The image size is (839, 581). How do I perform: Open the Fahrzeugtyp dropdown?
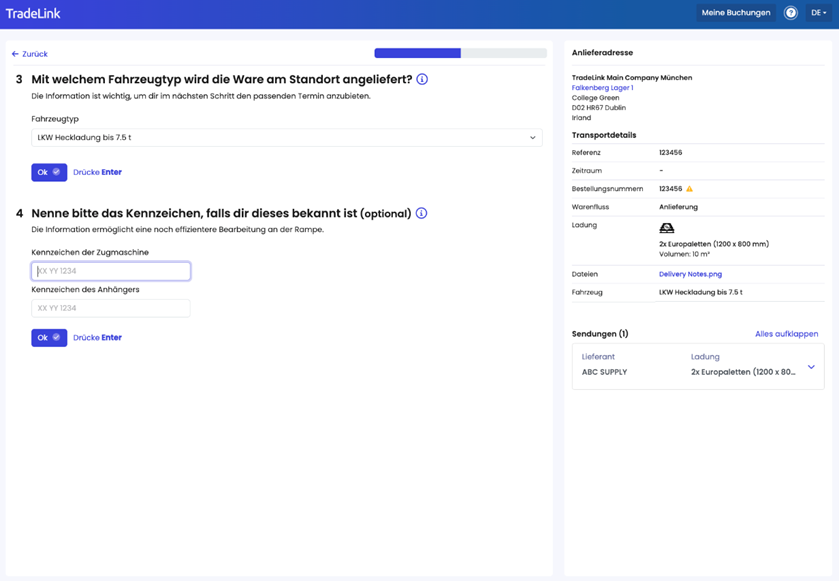tap(286, 138)
